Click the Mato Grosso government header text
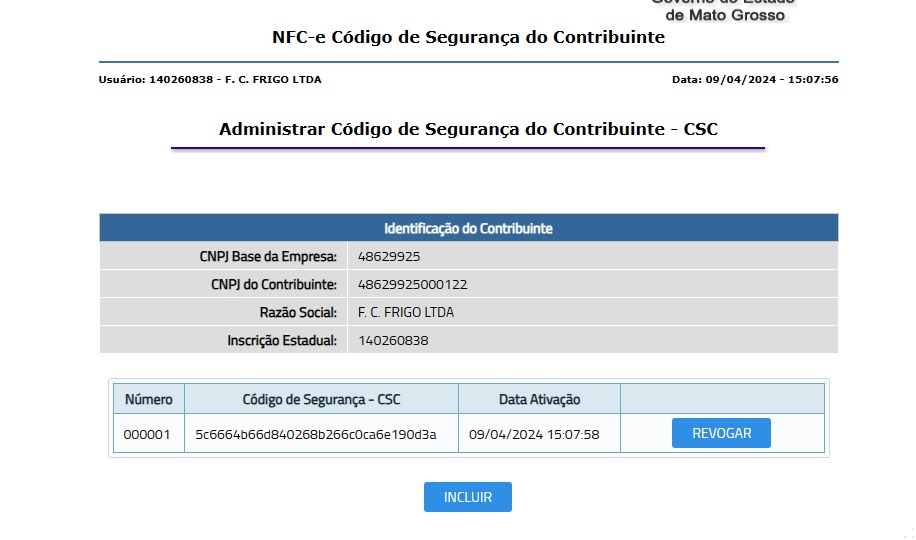916x540 pixels. click(725, 12)
